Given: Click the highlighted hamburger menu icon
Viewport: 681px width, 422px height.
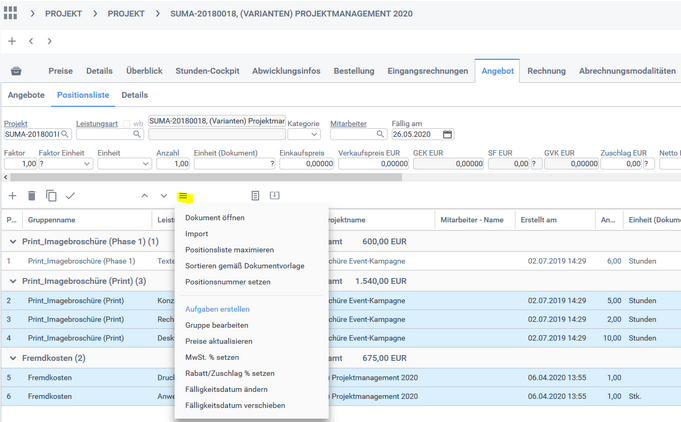Looking at the screenshot, I should pos(183,196).
